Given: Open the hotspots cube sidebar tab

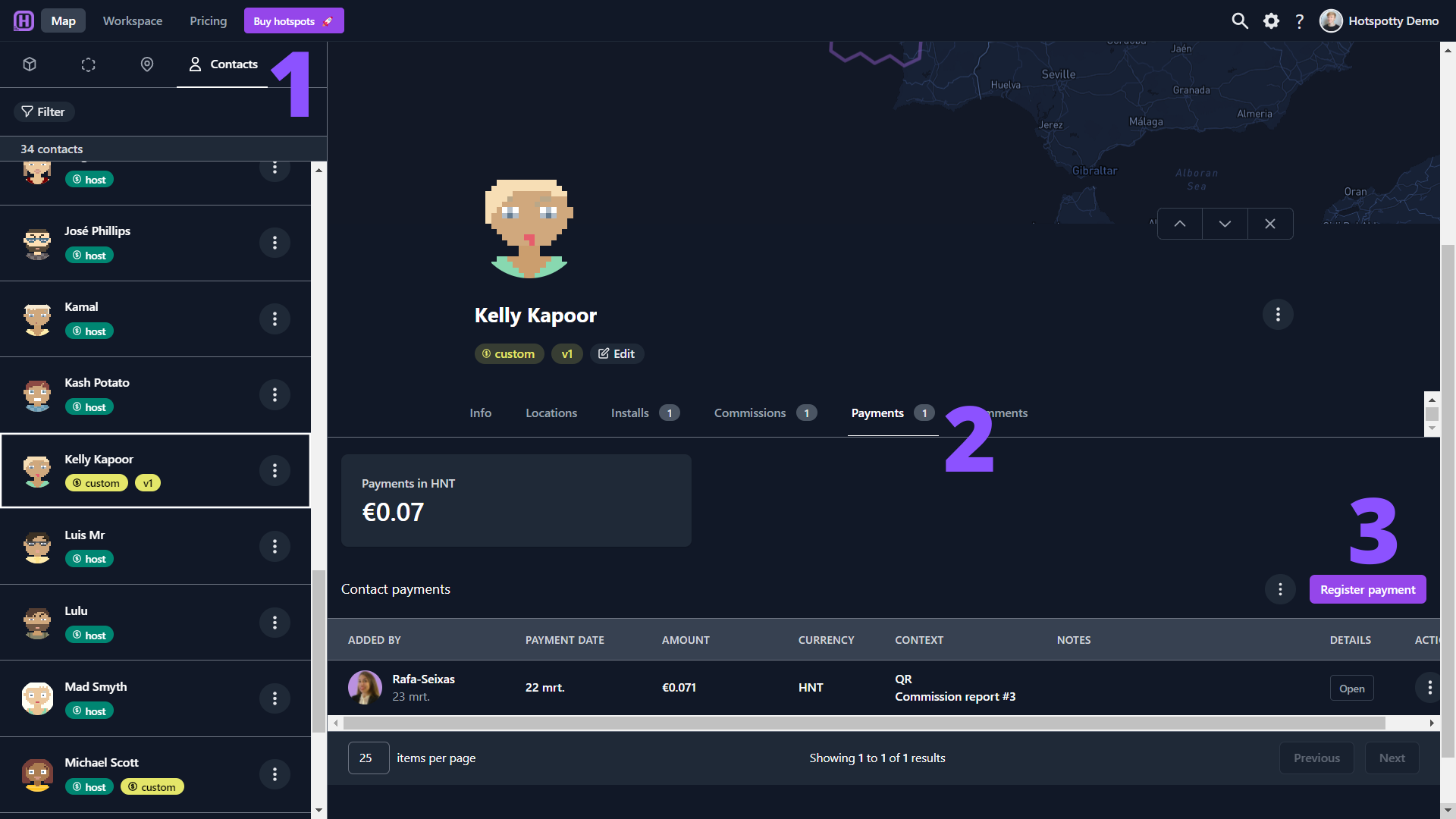Looking at the screenshot, I should point(30,64).
